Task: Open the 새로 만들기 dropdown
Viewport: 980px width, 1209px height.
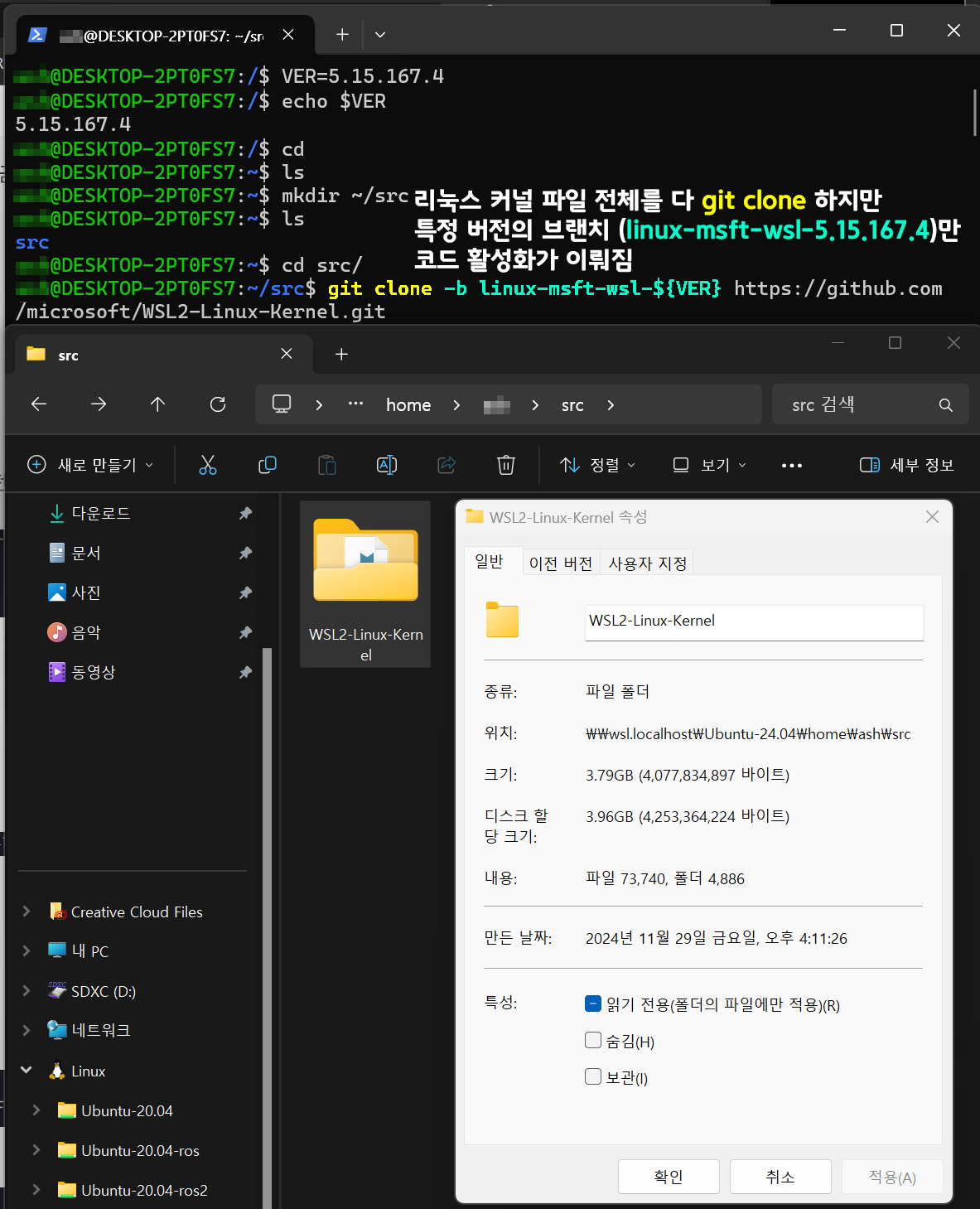Action: click(x=90, y=465)
